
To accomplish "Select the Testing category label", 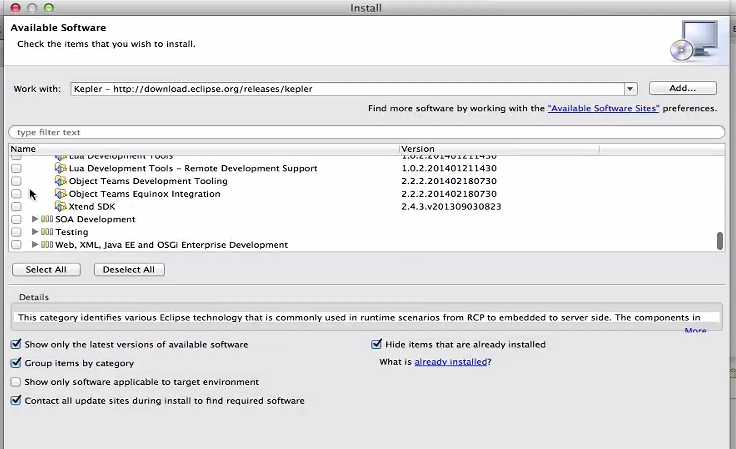I will coord(72,232).
